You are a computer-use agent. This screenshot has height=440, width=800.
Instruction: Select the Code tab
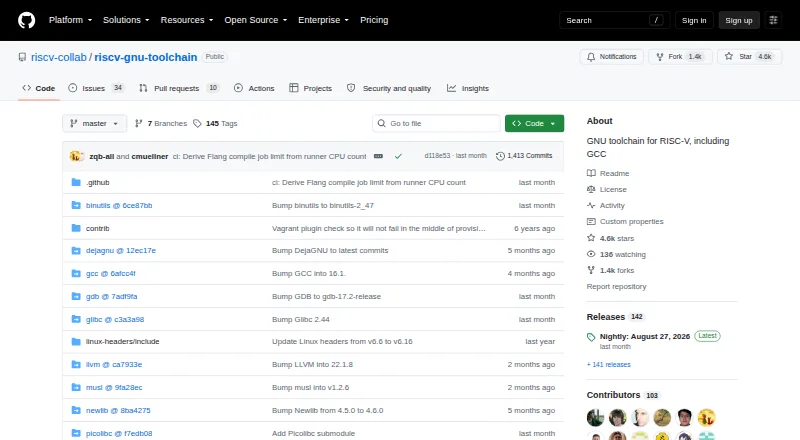(x=39, y=88)
